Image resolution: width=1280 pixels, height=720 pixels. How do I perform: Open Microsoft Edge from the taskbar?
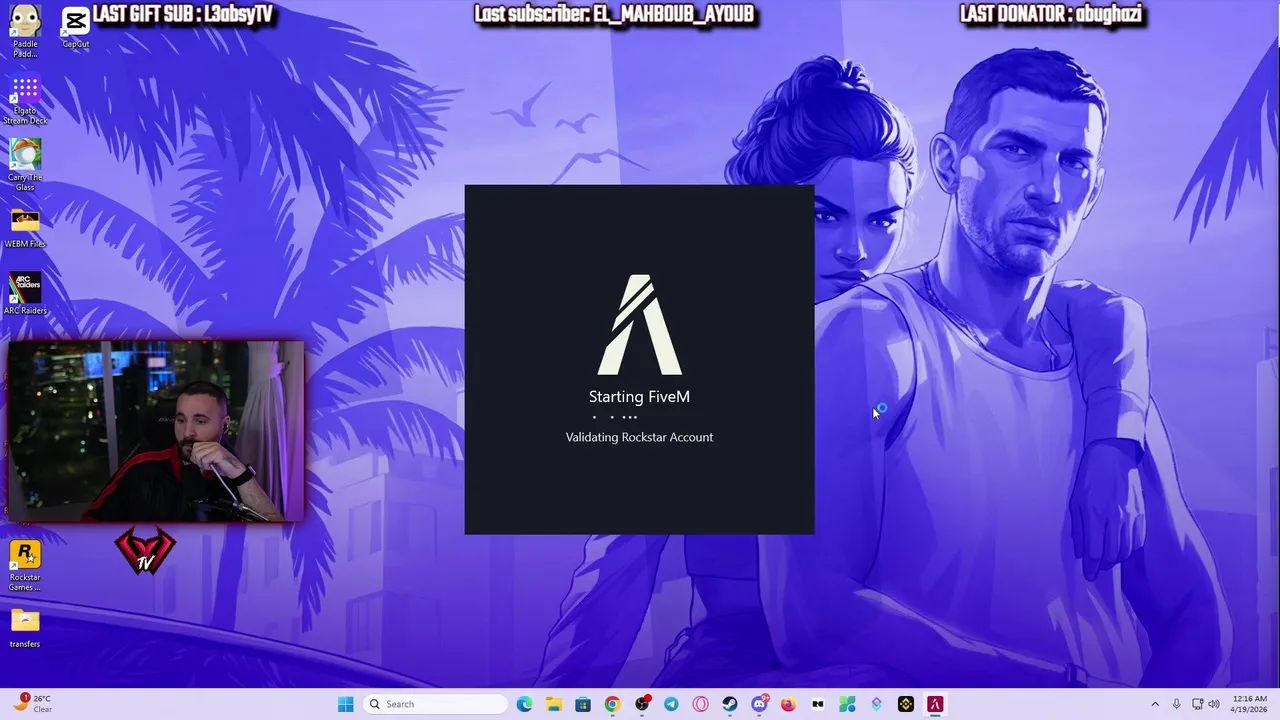pyautogui.click(x=525, y=704)
